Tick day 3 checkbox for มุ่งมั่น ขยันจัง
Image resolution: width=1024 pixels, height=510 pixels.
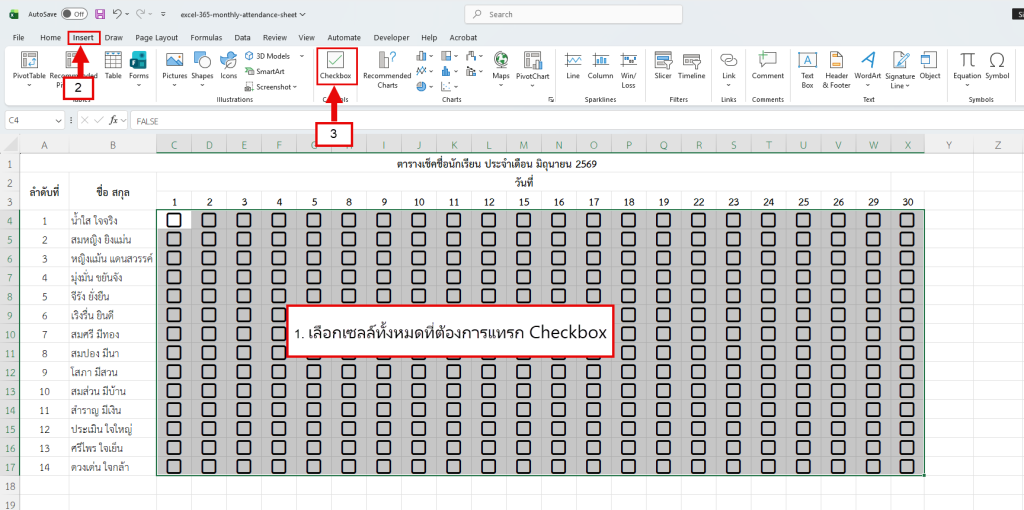coord(244,277)
